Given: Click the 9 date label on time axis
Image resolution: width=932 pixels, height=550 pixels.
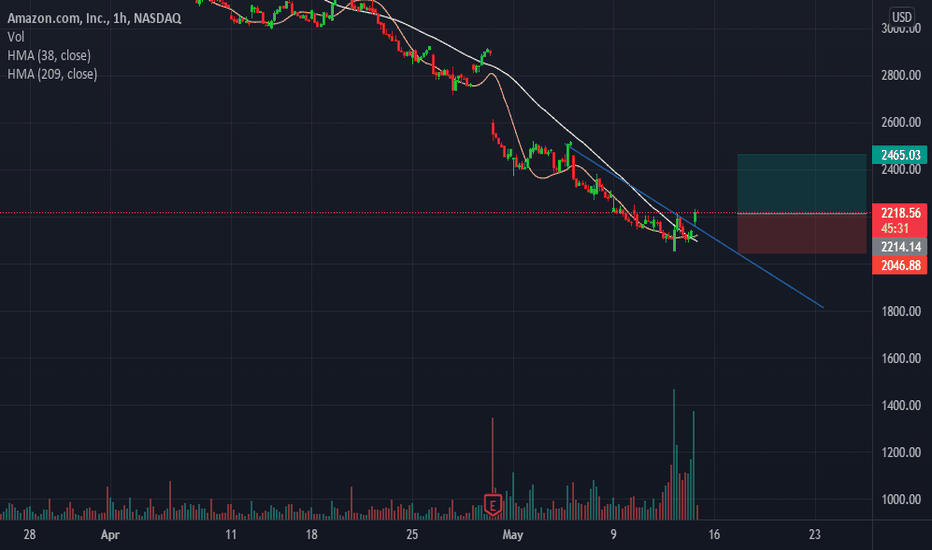Looking at the screenshot, I should (613, 535).
